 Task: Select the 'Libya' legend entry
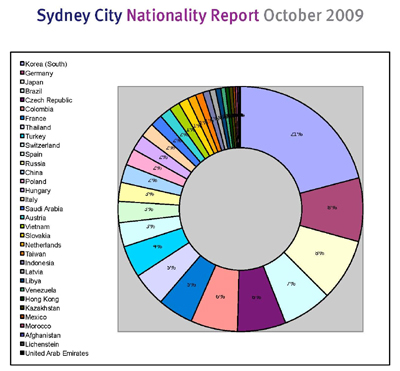[33, 281]
